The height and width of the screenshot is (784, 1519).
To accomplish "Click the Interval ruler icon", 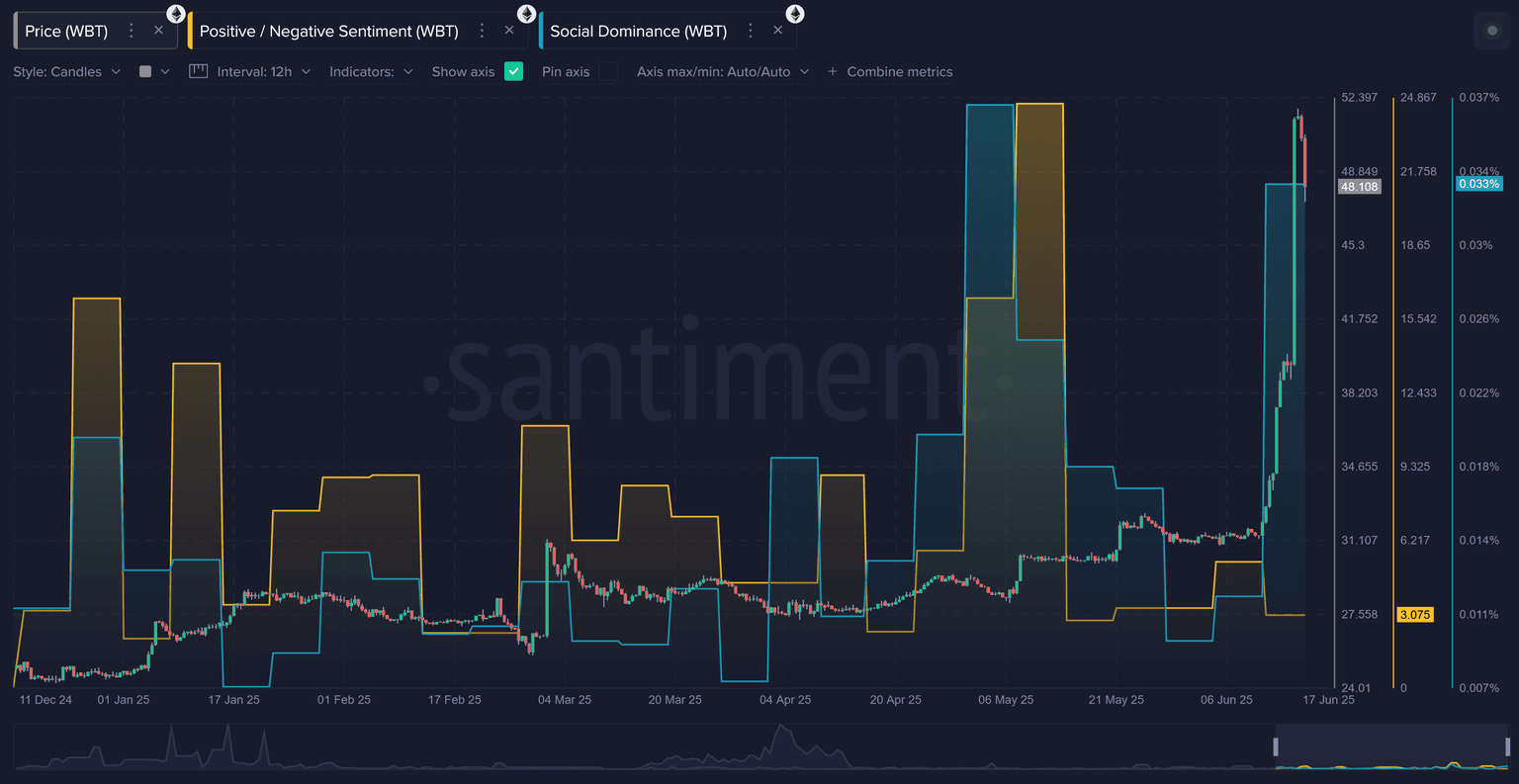I will point(198,71).
